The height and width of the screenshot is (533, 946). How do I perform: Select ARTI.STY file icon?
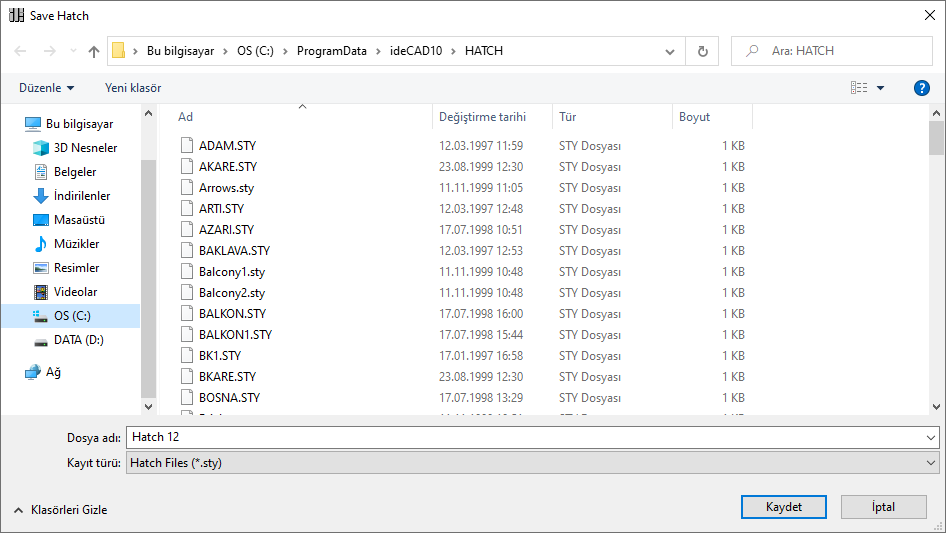187,208
